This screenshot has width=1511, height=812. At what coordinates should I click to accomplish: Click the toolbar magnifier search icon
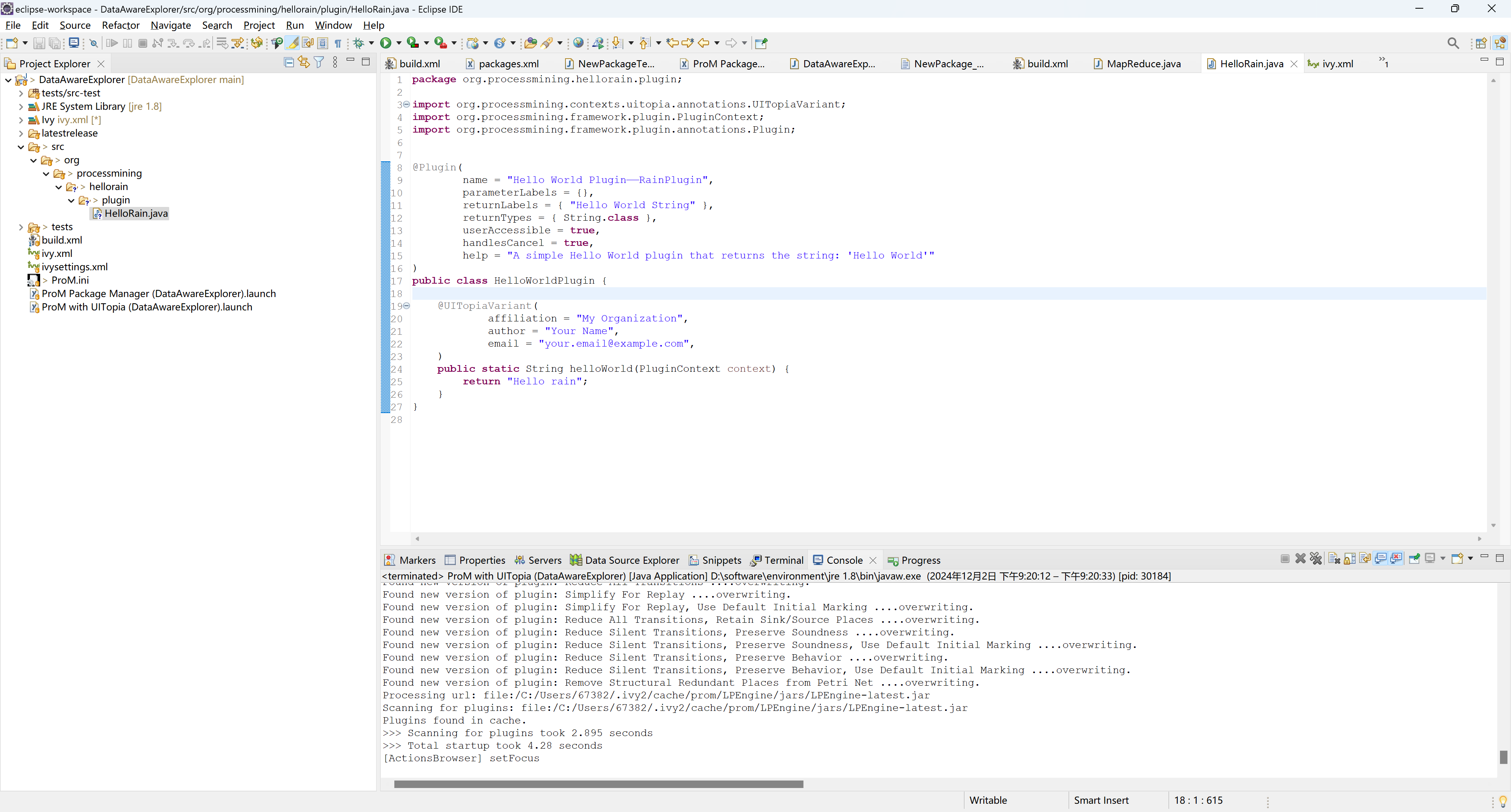tap(1454, 43)
